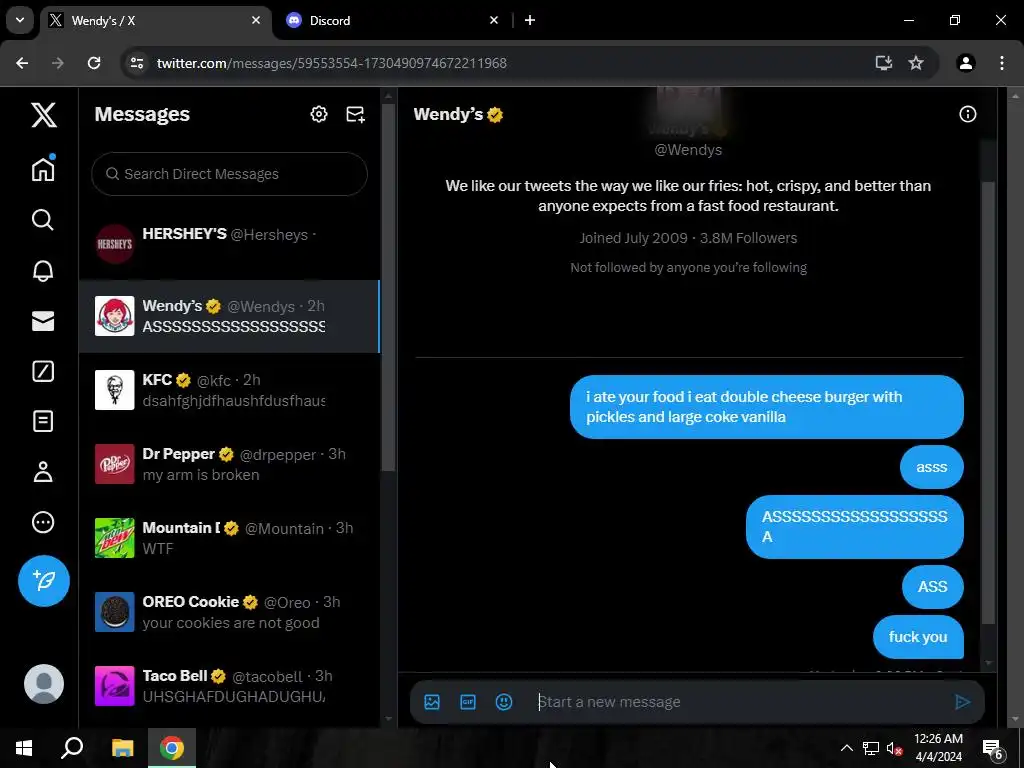Screen dimensions: 1024x768
Task: Click the 'ASS' message bubble
Action: [932, 586]
